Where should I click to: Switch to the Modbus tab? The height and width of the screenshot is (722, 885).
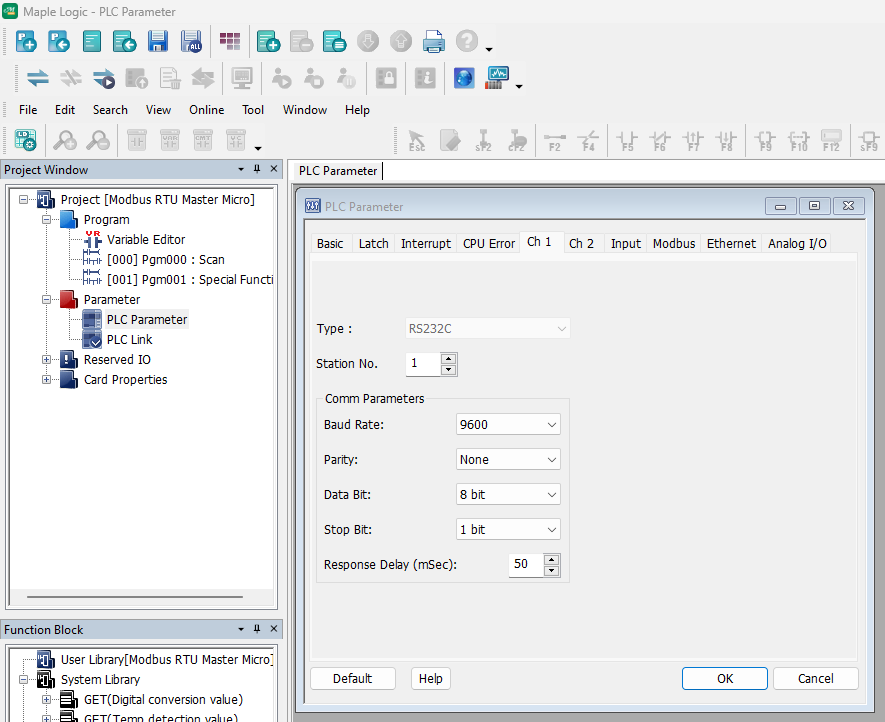click(674, 243)
